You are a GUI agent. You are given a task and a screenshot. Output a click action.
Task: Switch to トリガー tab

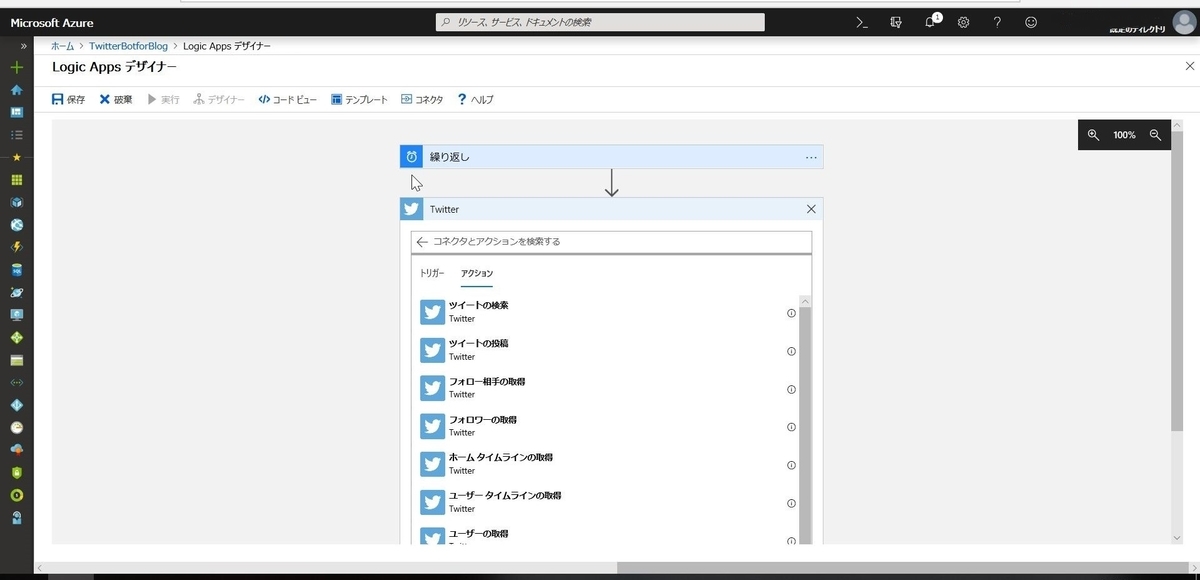point(432,273)
